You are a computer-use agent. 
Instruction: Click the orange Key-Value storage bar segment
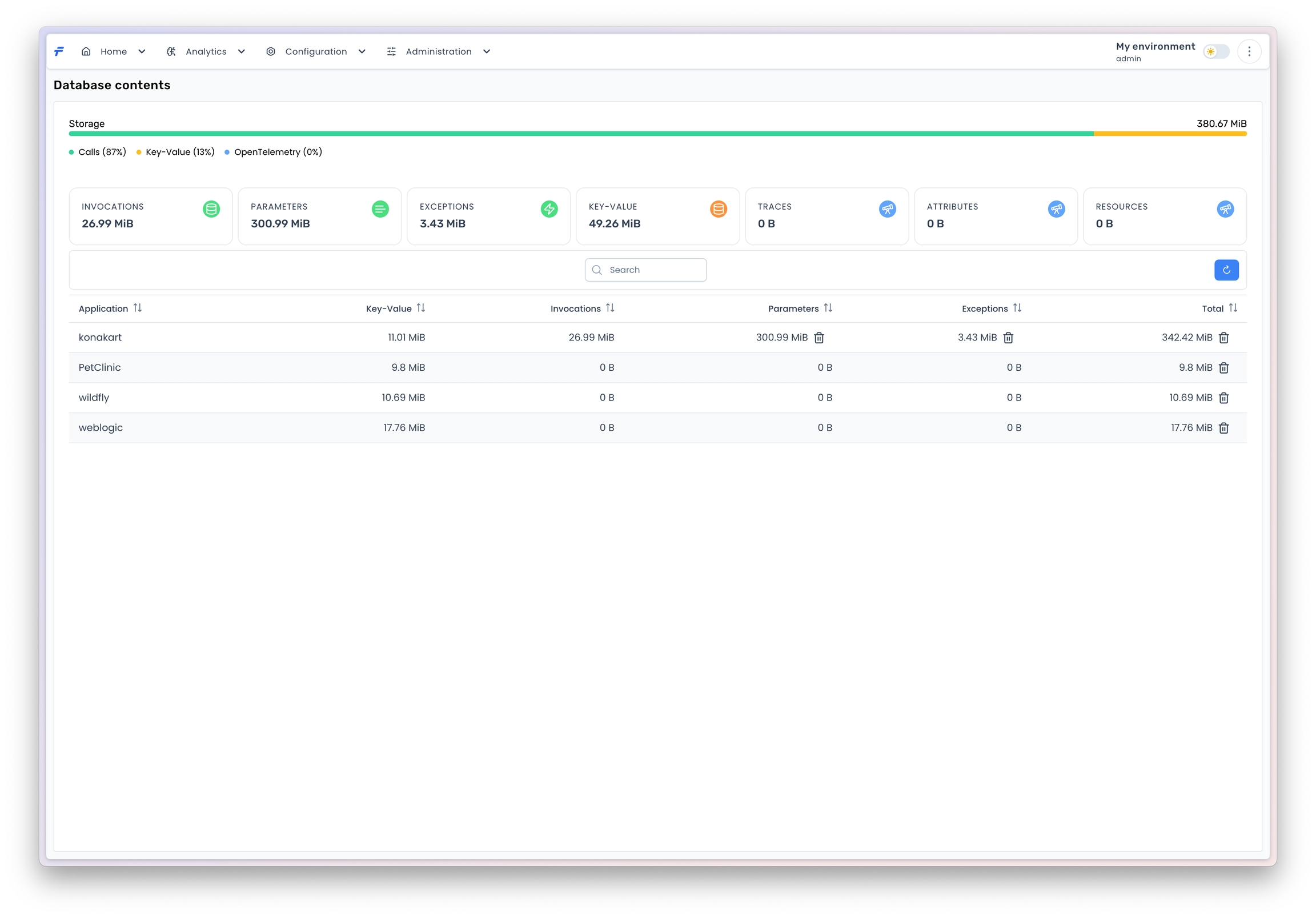click(1169, 134)
